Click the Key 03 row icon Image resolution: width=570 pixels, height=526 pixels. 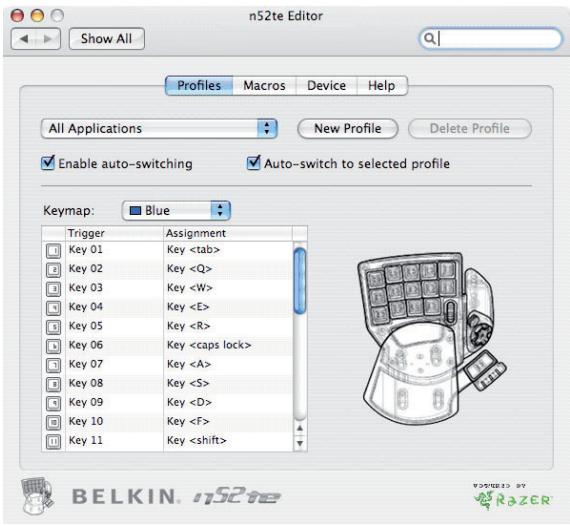point(54,289)
